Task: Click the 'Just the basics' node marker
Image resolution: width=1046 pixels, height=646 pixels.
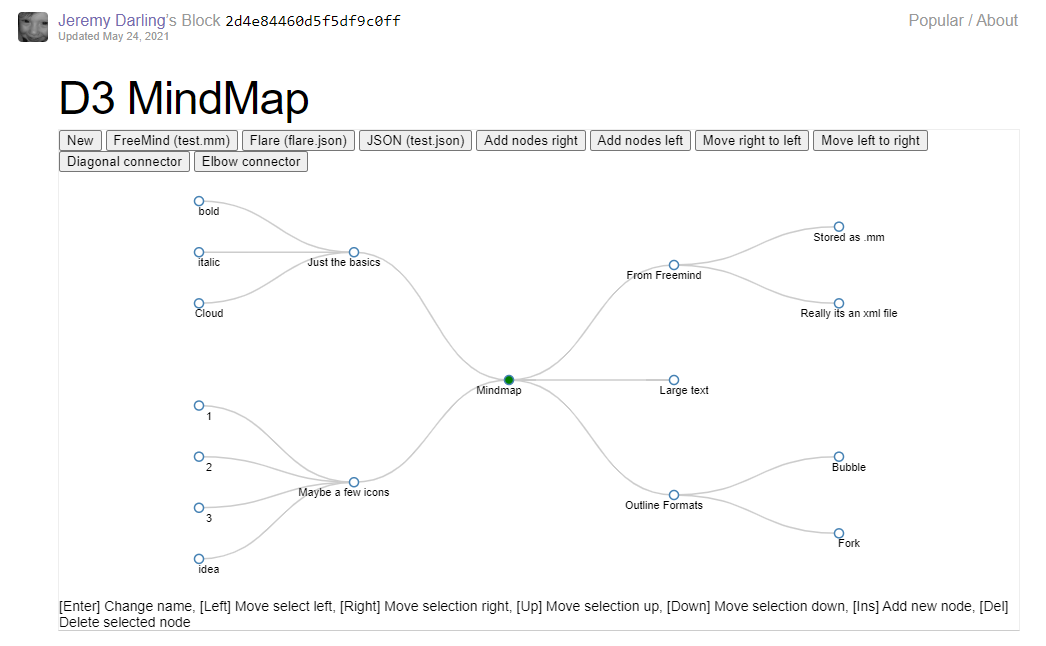Action: coord(352,252)
